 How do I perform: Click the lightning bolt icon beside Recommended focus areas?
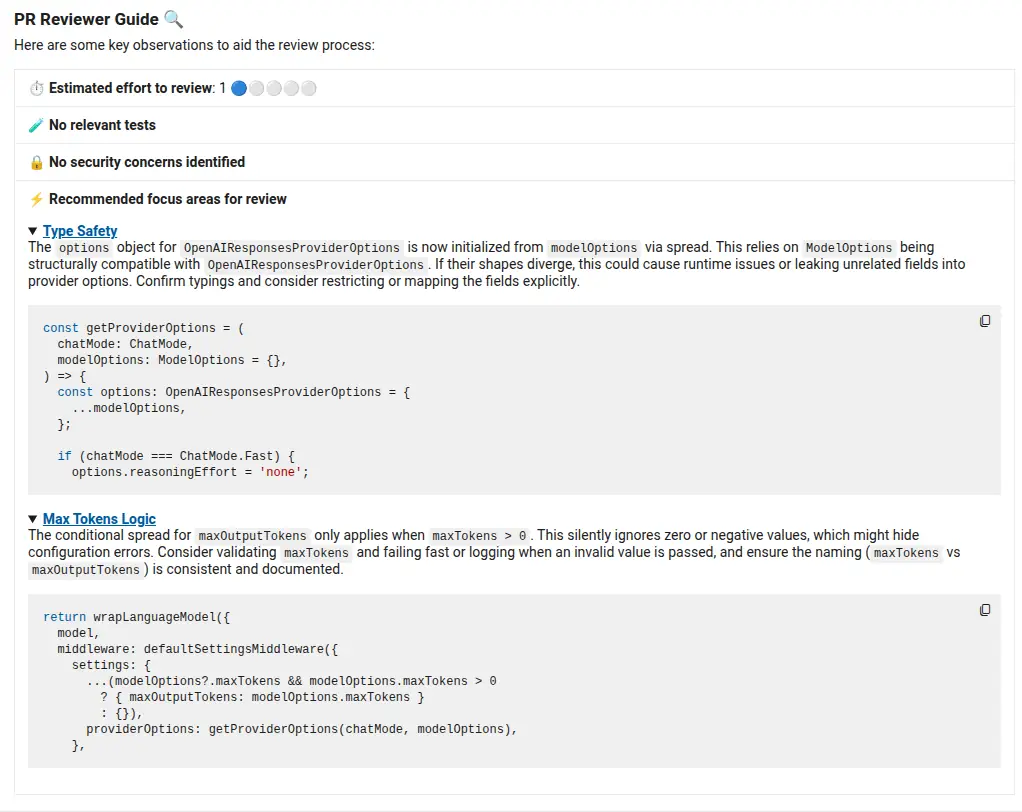[x=36, y=199]
